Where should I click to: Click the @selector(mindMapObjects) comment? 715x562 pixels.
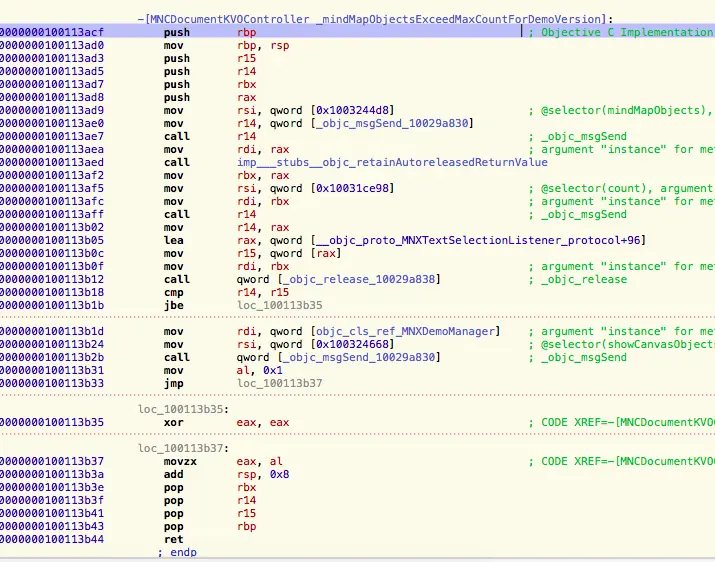[x=622, y=110]
